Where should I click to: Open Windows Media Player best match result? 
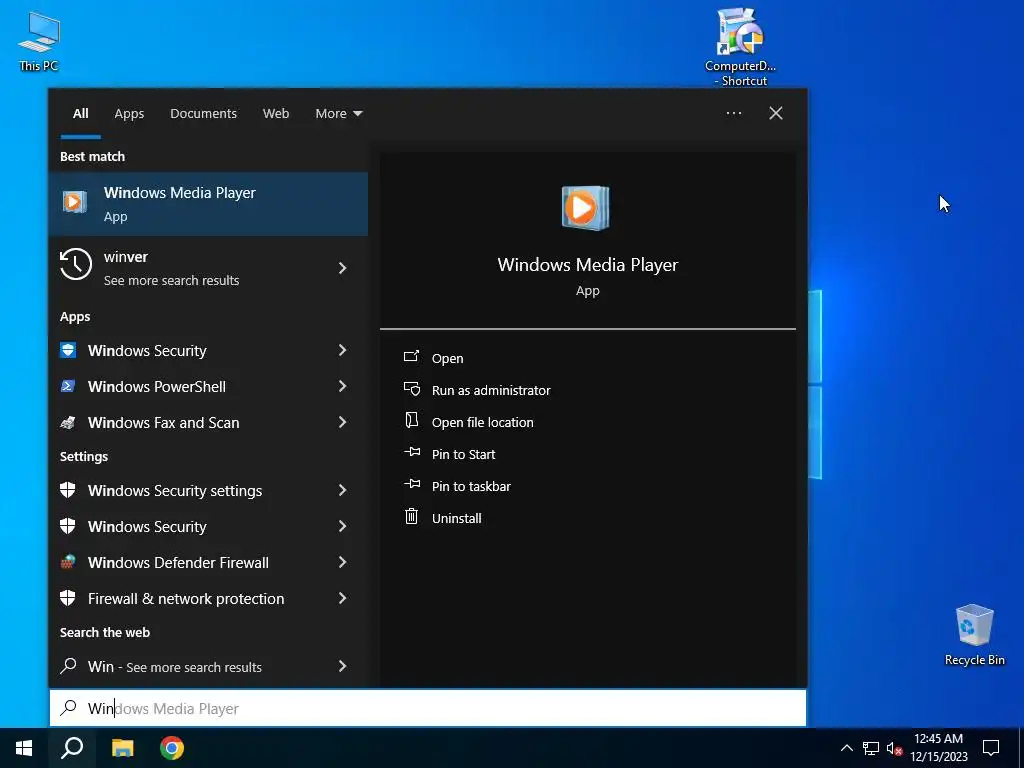point(208,204)
